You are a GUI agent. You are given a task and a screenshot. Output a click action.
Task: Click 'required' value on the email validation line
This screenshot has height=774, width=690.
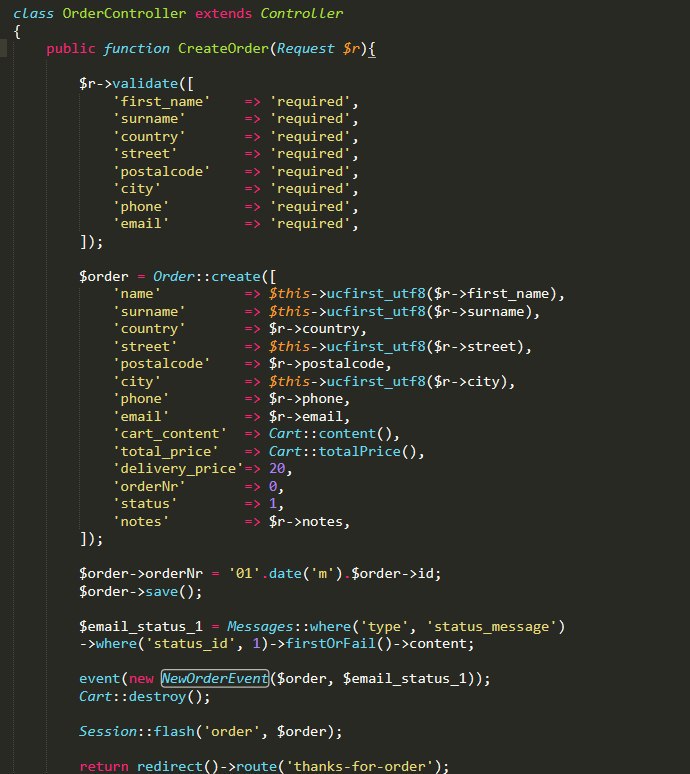(x=310, y=224)
